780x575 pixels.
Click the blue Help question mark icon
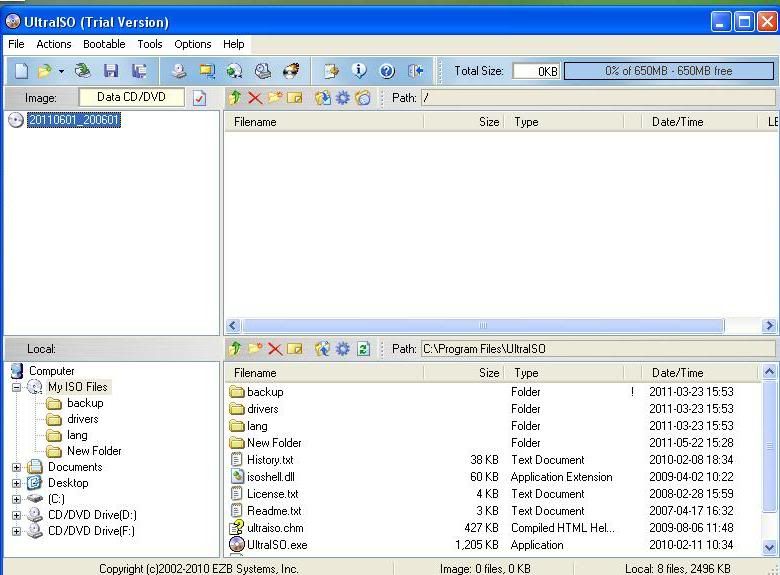click(x=387, y=71)
